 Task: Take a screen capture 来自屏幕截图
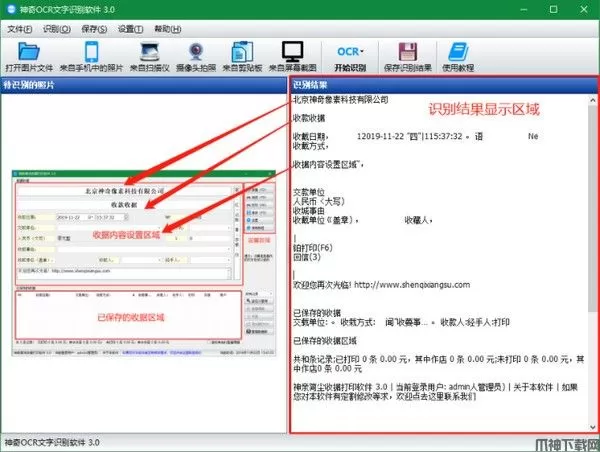pos(293,57)
